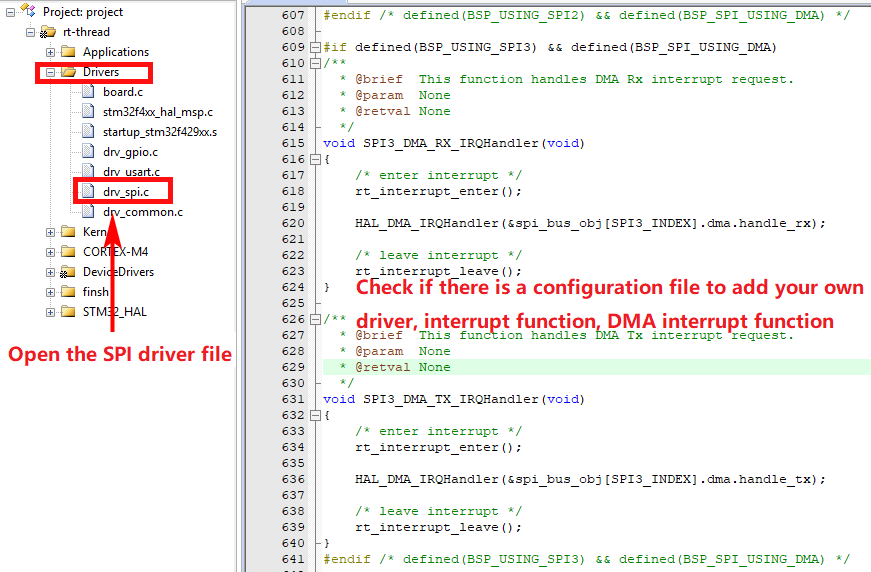This screenshot has width=871, height=572.
Task: Select drv_usart.c in the Drivers group
Action: [x=130, y=172]
